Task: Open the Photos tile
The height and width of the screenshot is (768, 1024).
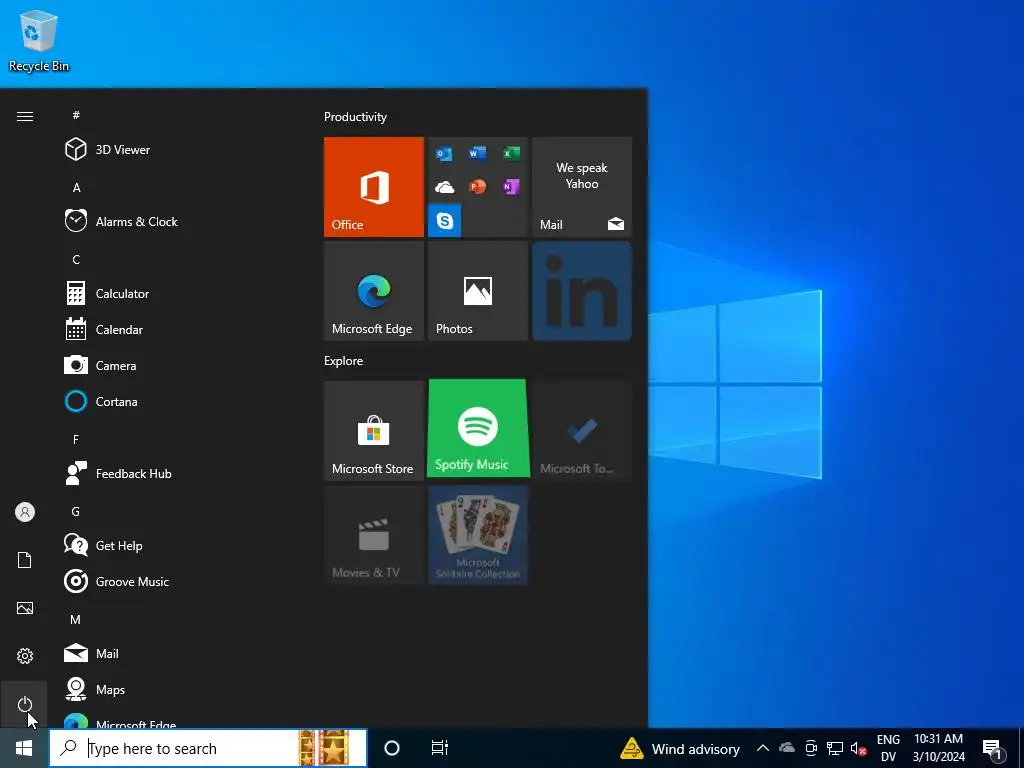Action: tap(477, 291)
